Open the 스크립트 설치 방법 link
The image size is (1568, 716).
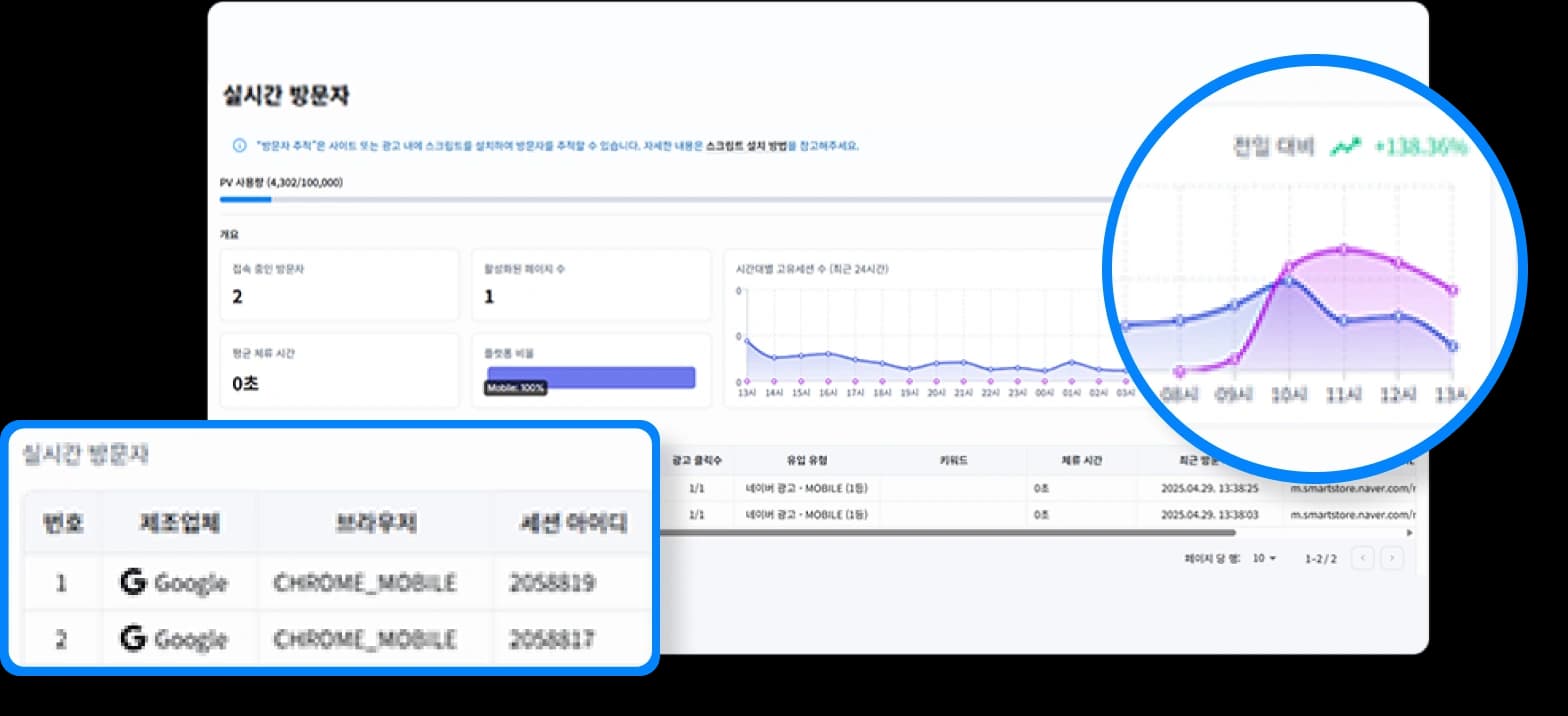746,145
